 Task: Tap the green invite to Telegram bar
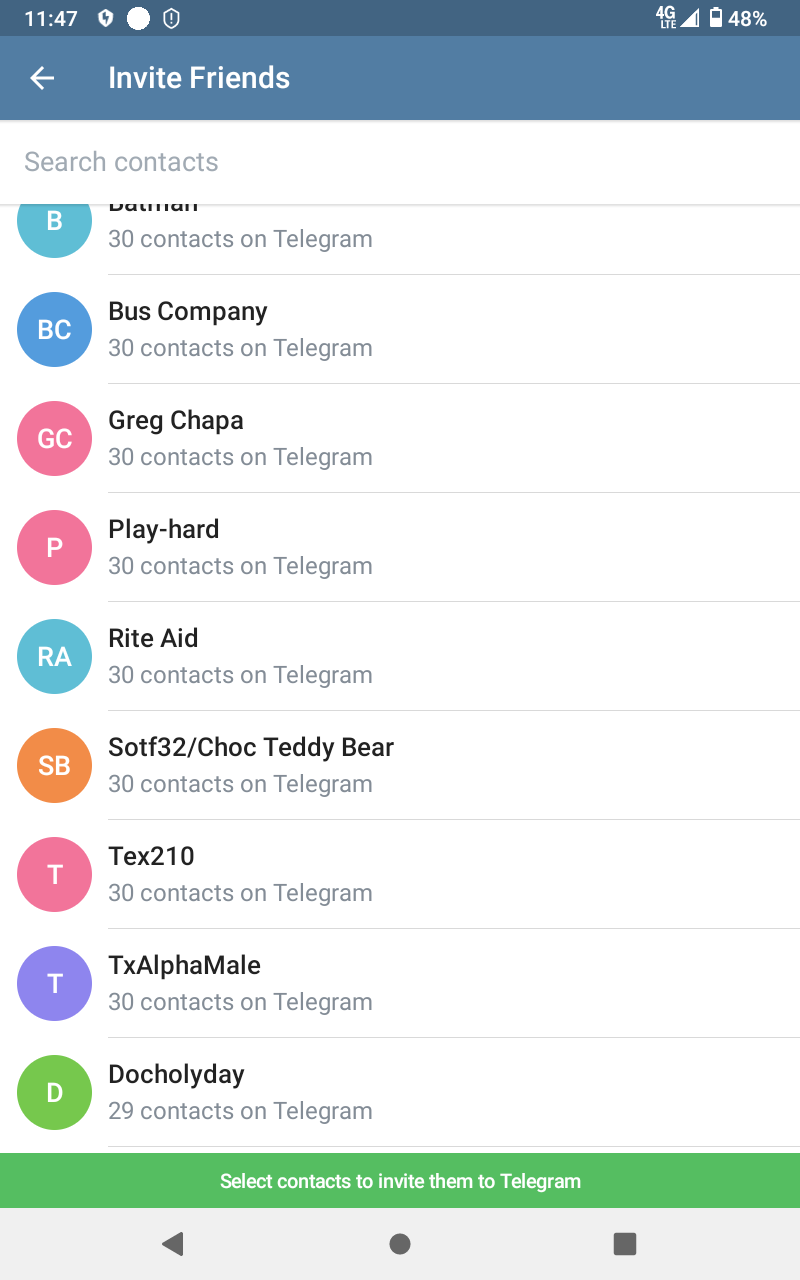click(x=400, y=1181)
